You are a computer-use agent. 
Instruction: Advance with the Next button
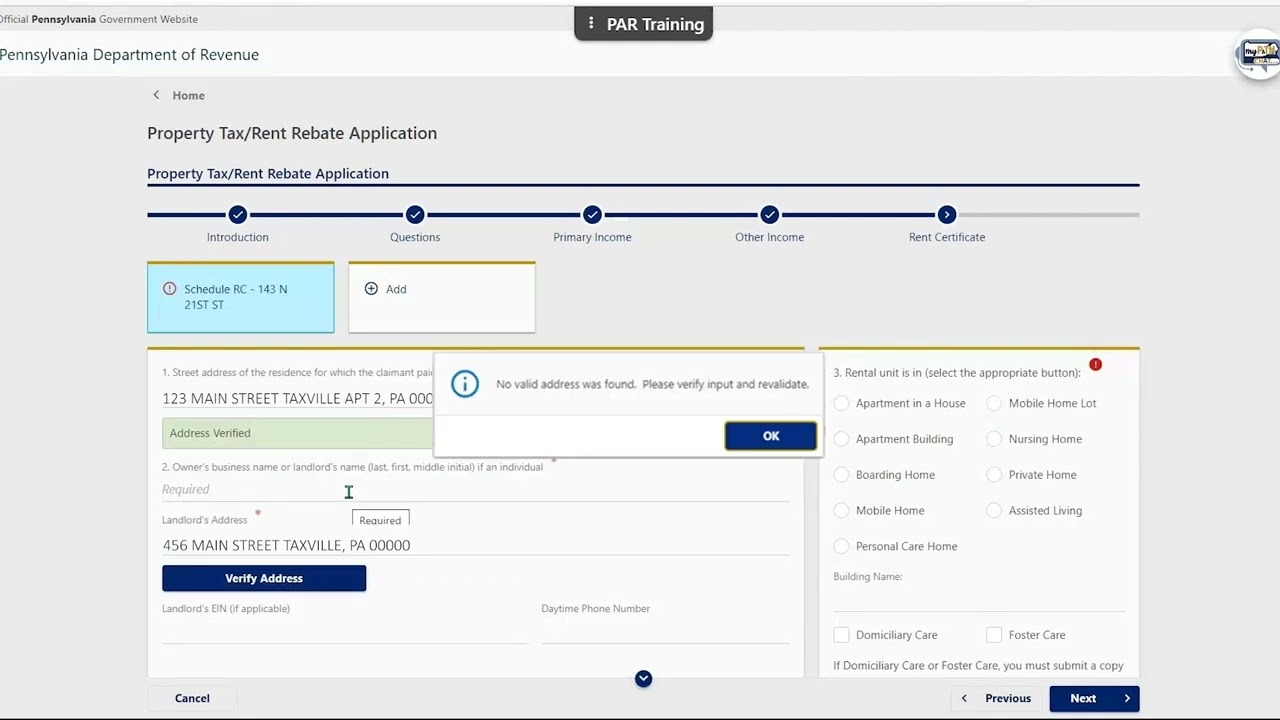pyautogui.click(x=1094, y=698)
